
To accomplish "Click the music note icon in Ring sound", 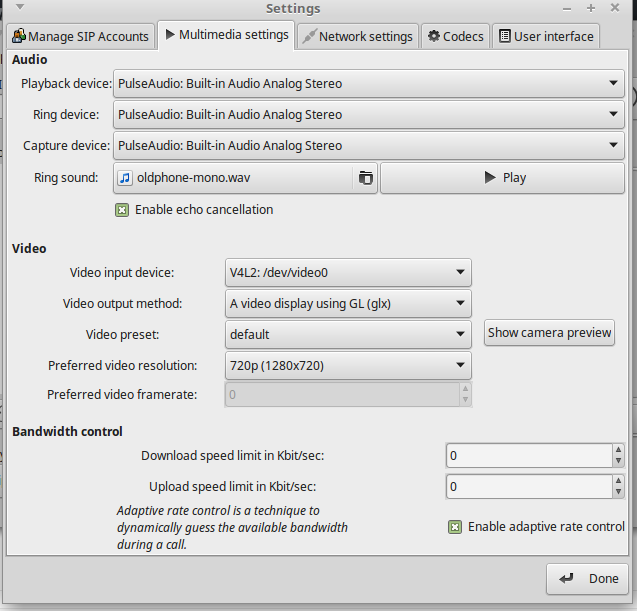I will point(126,178).
